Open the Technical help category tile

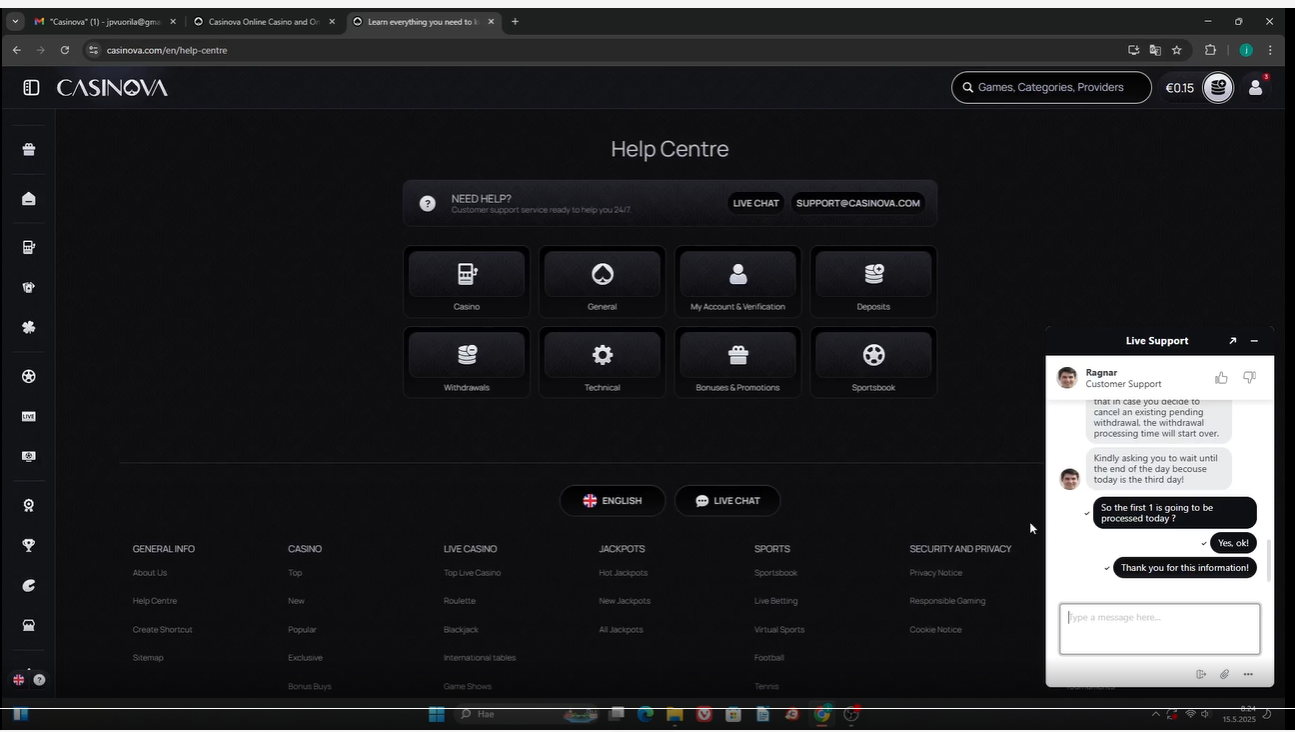pyautogui.click(x=602, y=362)
